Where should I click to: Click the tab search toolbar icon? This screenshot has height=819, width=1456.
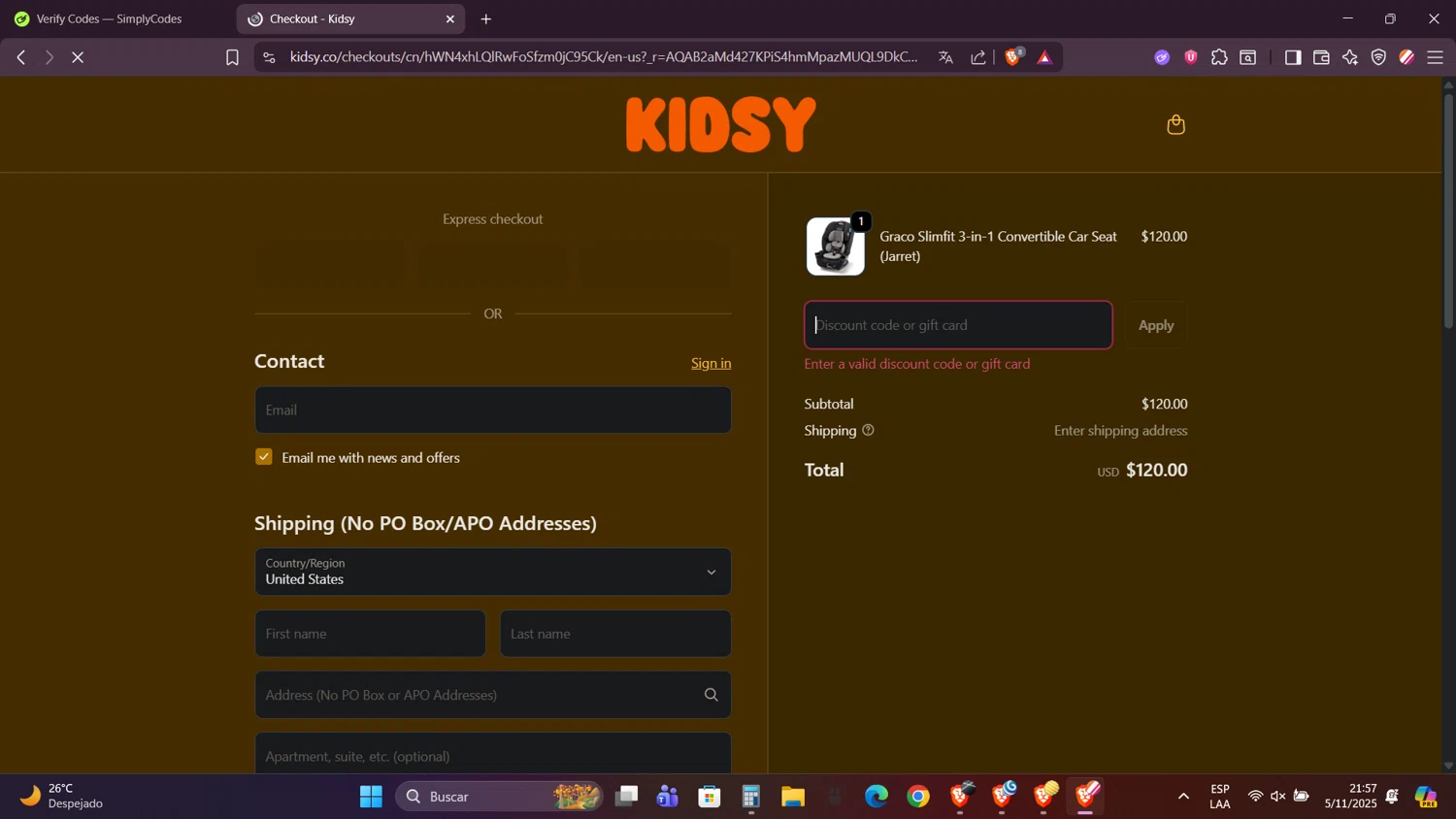(1248, 57)
